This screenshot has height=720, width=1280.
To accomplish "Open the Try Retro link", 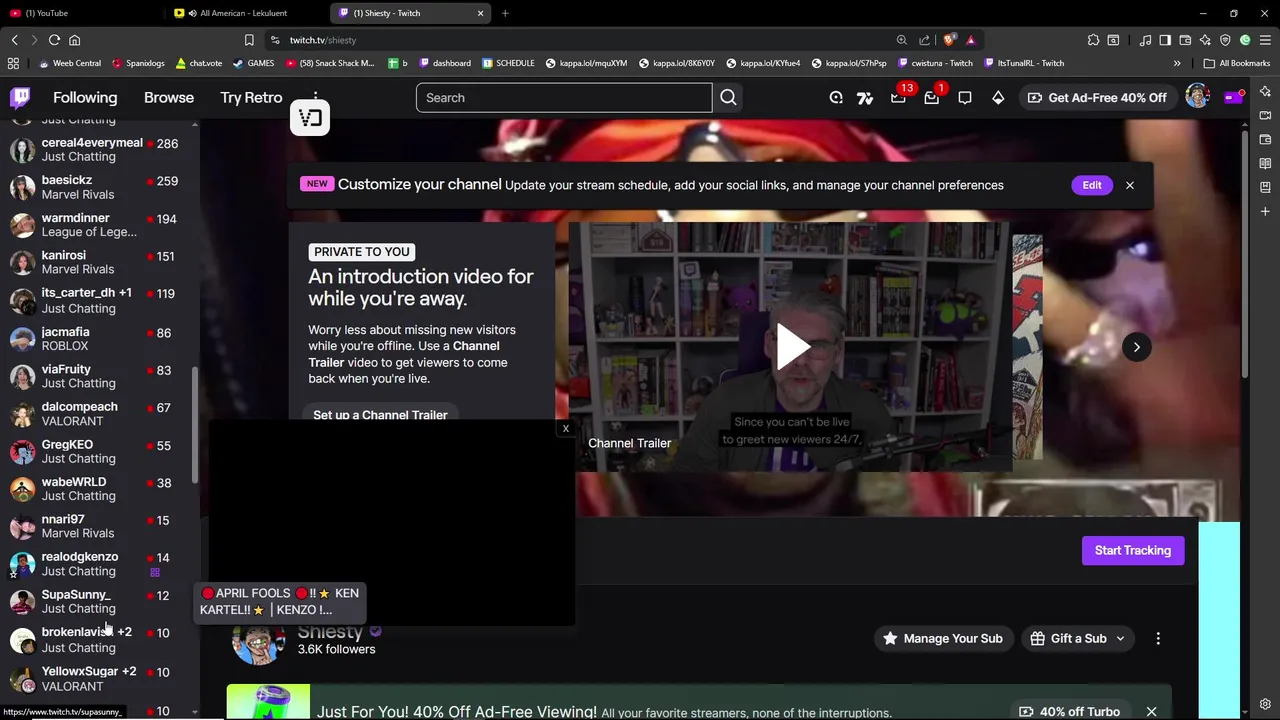I will click(x=251, y=97).
